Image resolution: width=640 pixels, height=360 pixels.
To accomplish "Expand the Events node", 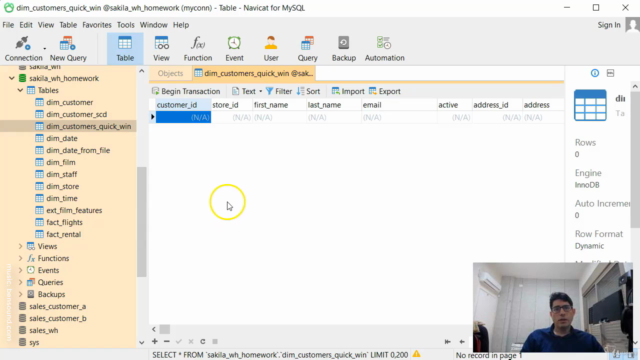I will (x=20, y=270).
